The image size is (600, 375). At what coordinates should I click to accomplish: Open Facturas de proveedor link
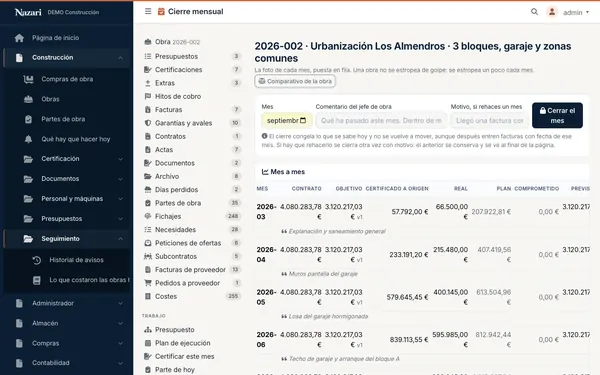190,270
